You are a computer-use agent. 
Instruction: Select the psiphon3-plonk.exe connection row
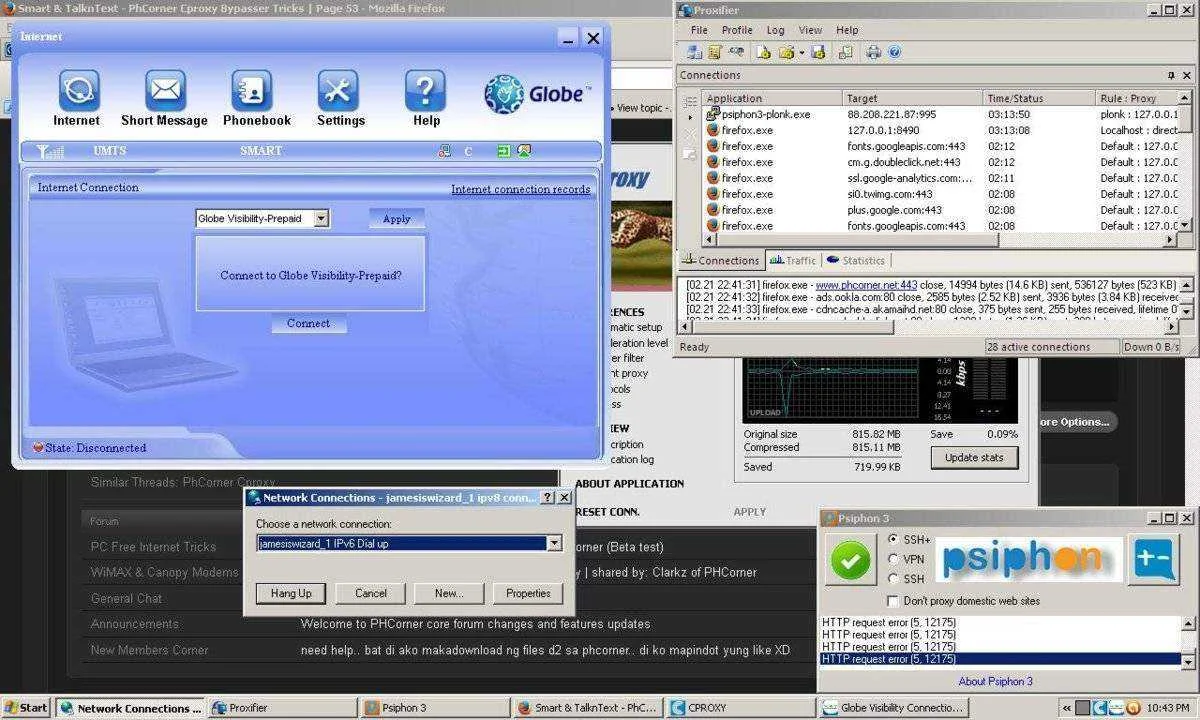coord(940,114)
